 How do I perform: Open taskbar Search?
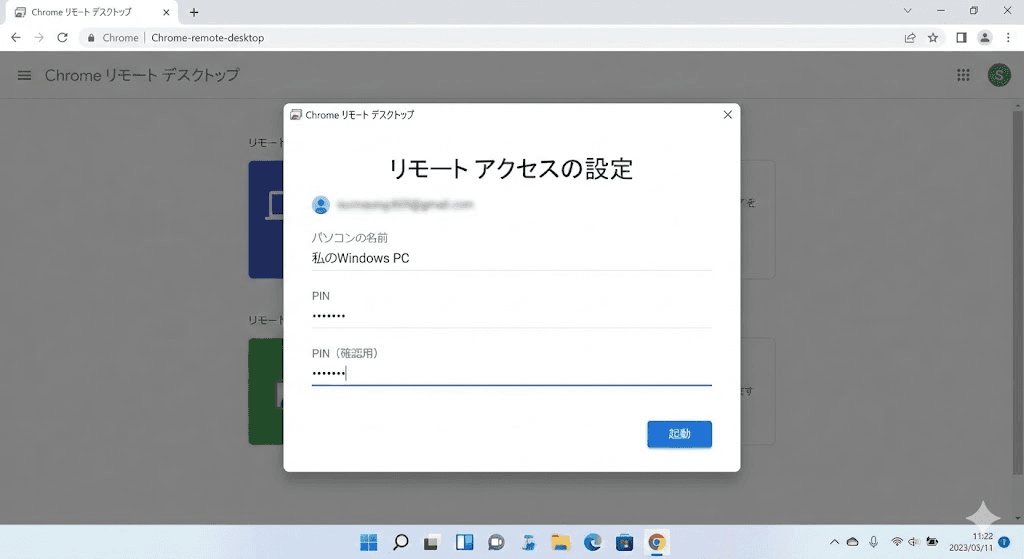click(x=400, y=542)
